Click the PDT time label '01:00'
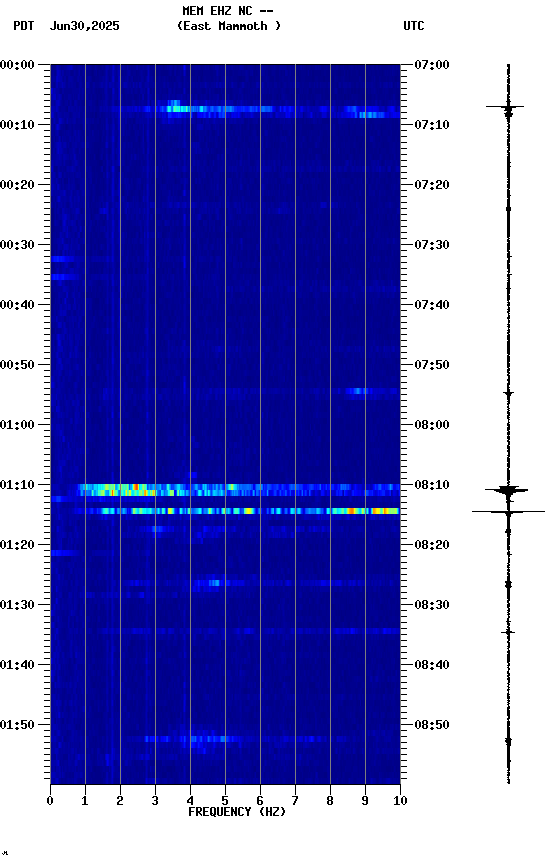This screenshot has height=864, width=552. point(17,425)
